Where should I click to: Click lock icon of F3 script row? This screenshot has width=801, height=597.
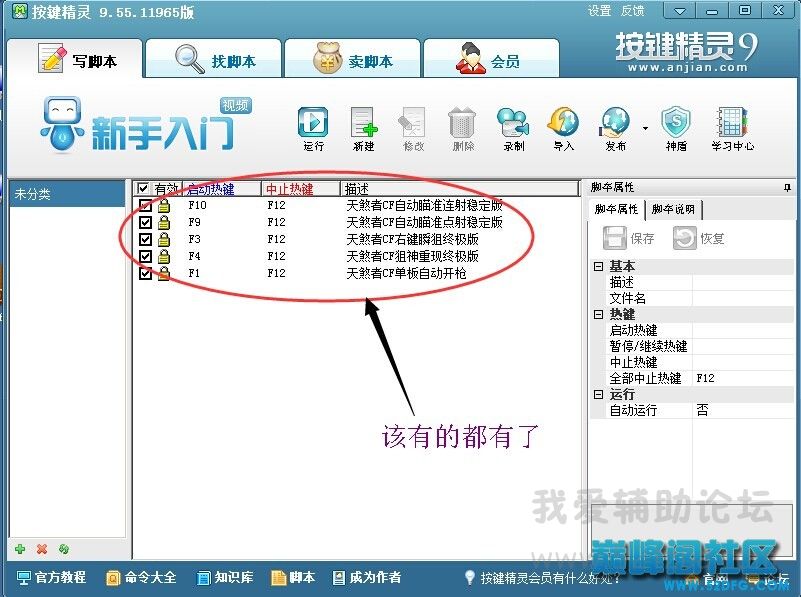tap(163, 239)
